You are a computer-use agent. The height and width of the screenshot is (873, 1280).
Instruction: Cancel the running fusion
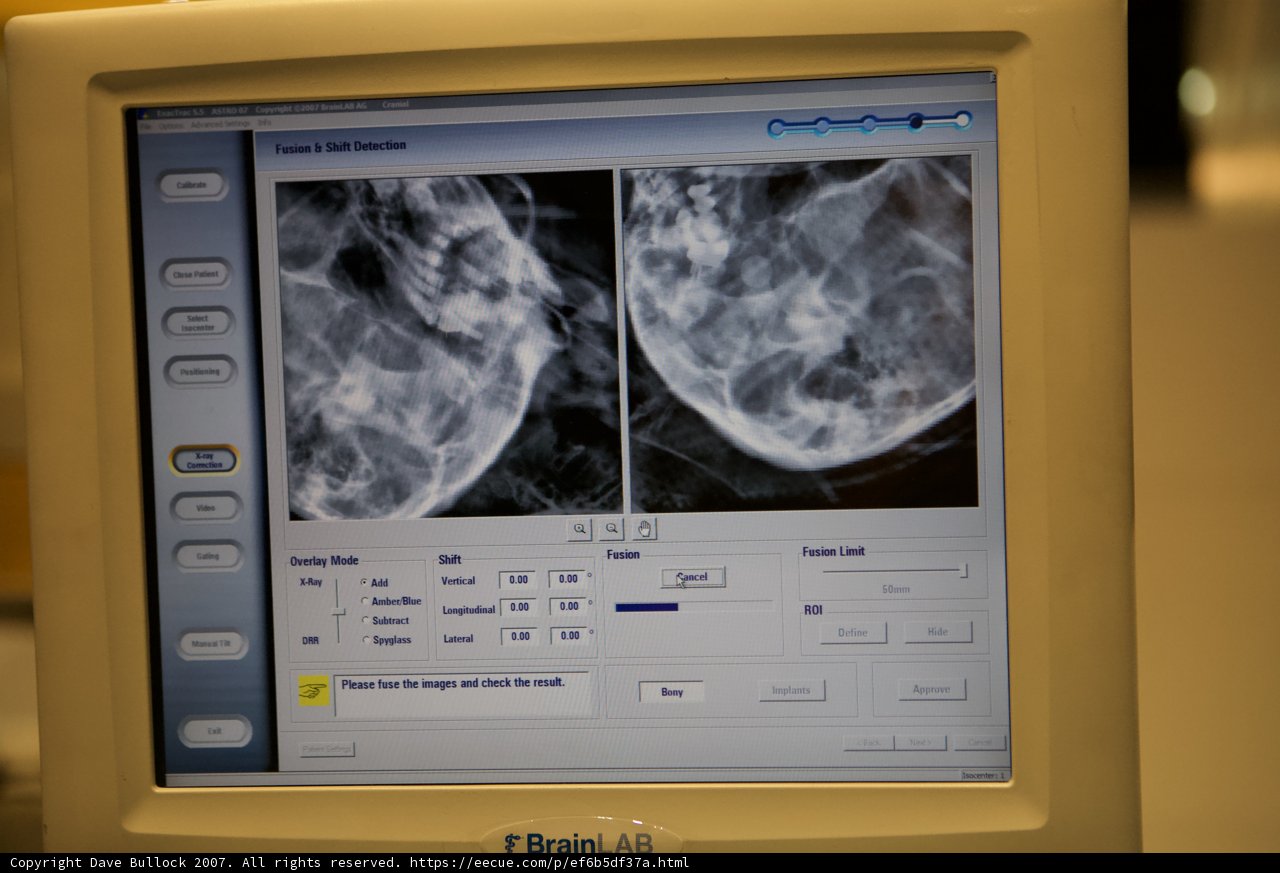693,577
